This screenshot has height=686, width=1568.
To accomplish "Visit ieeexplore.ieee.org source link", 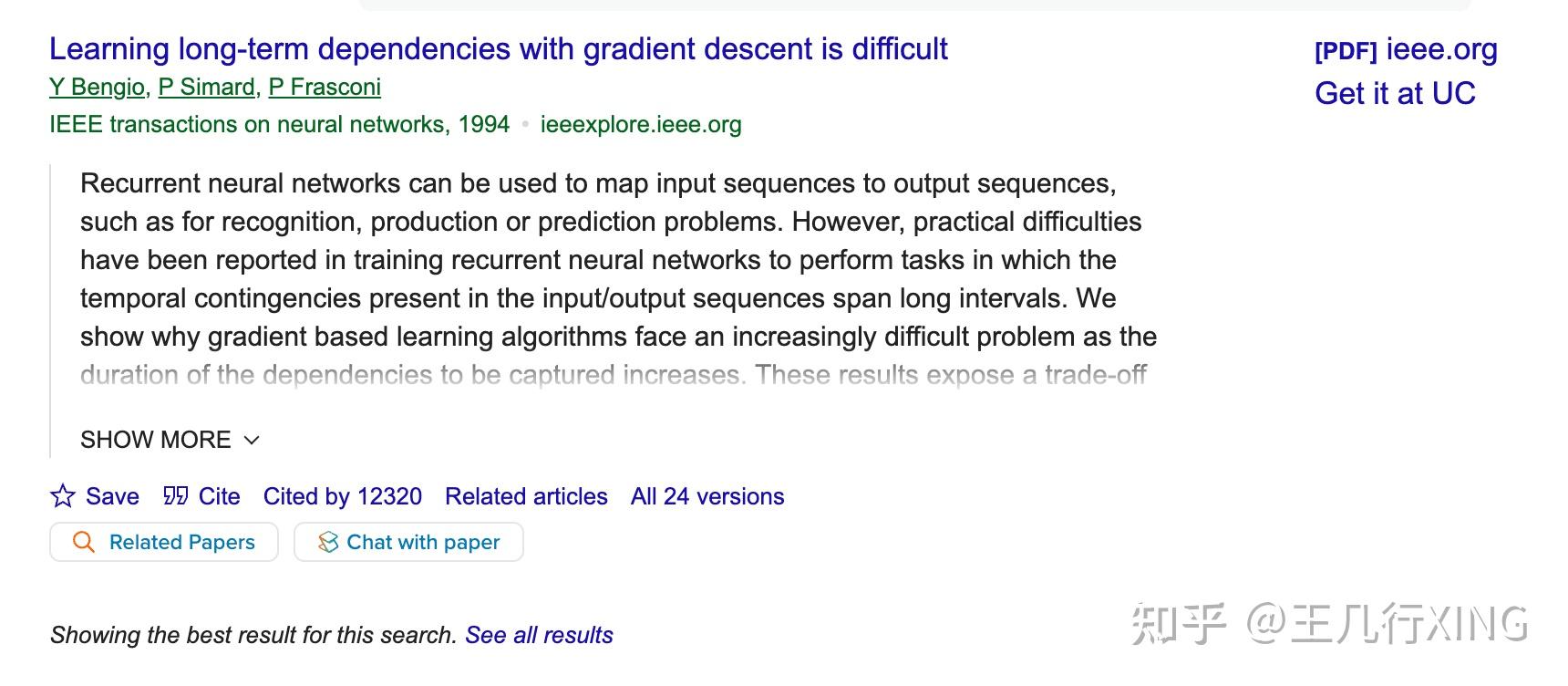I will (641, 125).
